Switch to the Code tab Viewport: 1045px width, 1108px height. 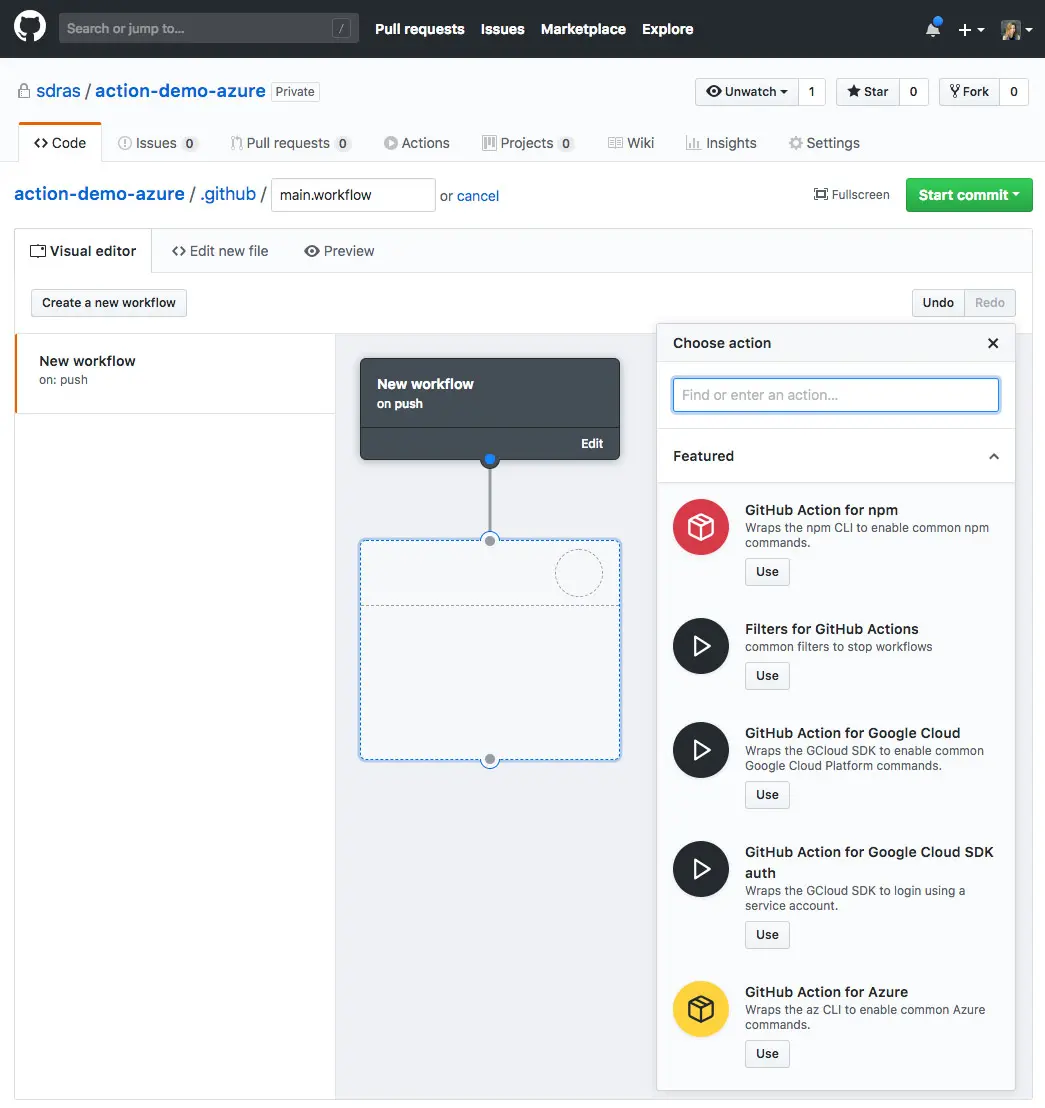tap(60, 143)
